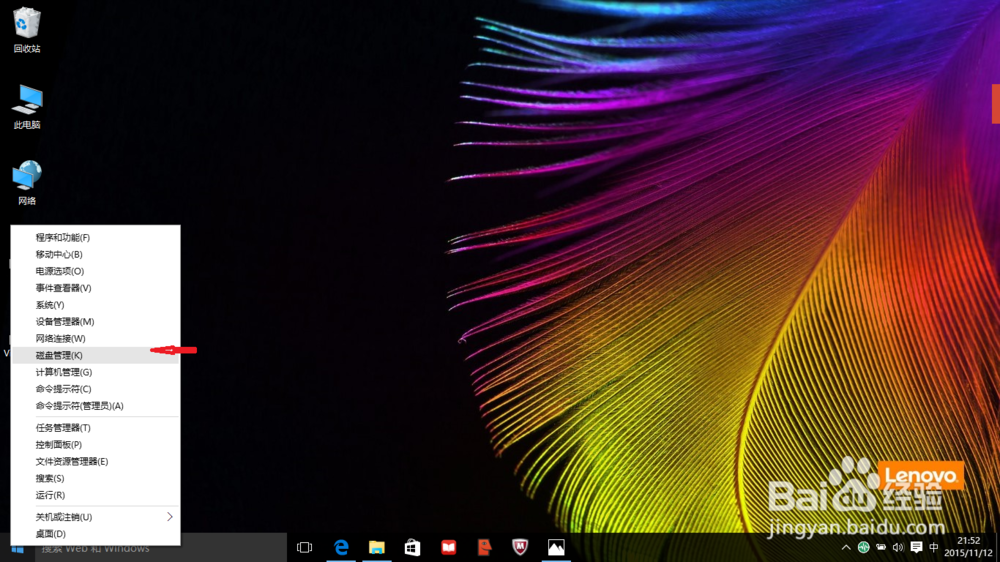Click the Search Web and Windows box
The height and width of the screenshot is (562, 1000).
point(161,548)
